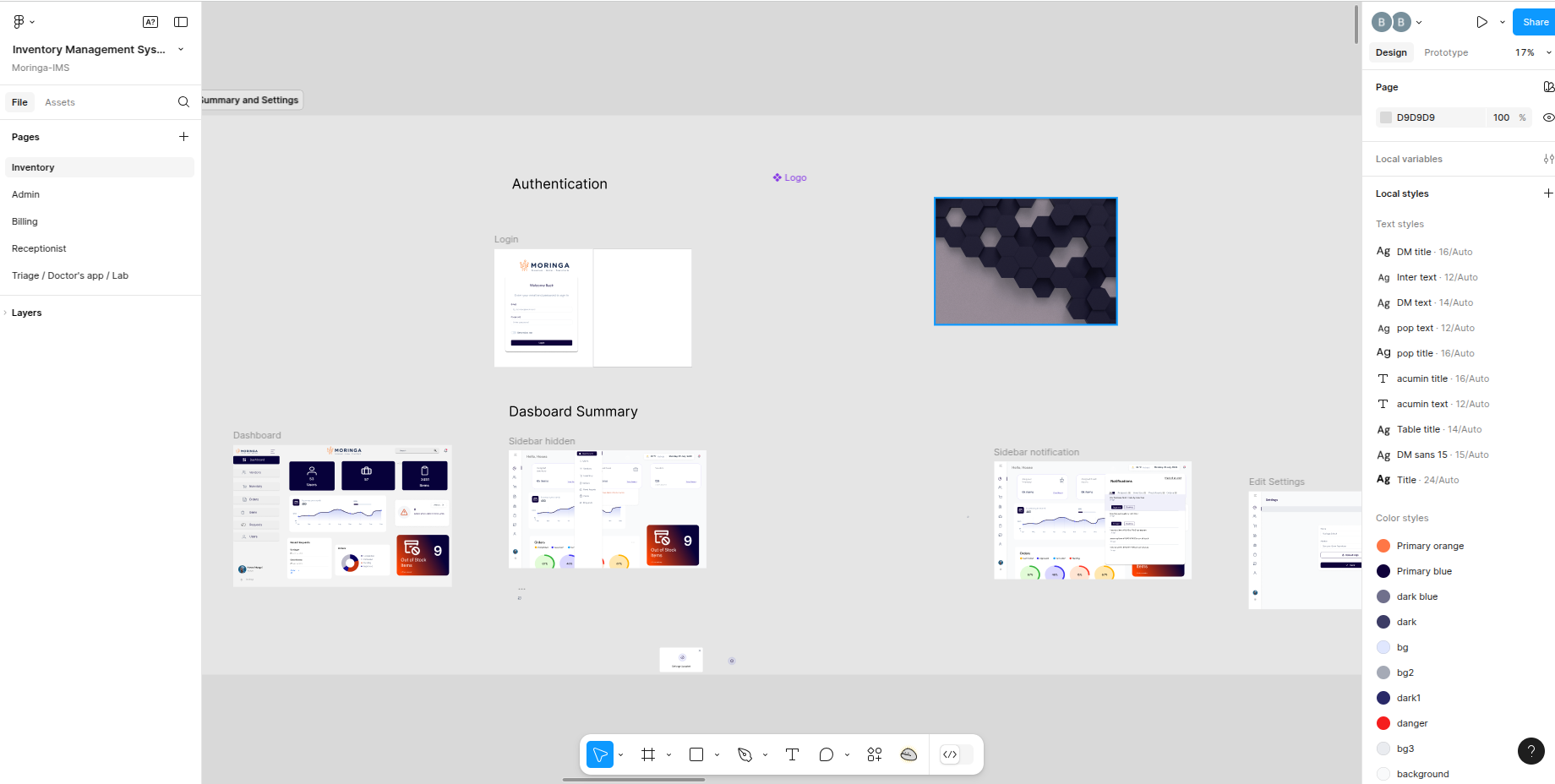Screen dimensions: 1555x784
Task: Select the Logo component label
Action: [789, 177]
